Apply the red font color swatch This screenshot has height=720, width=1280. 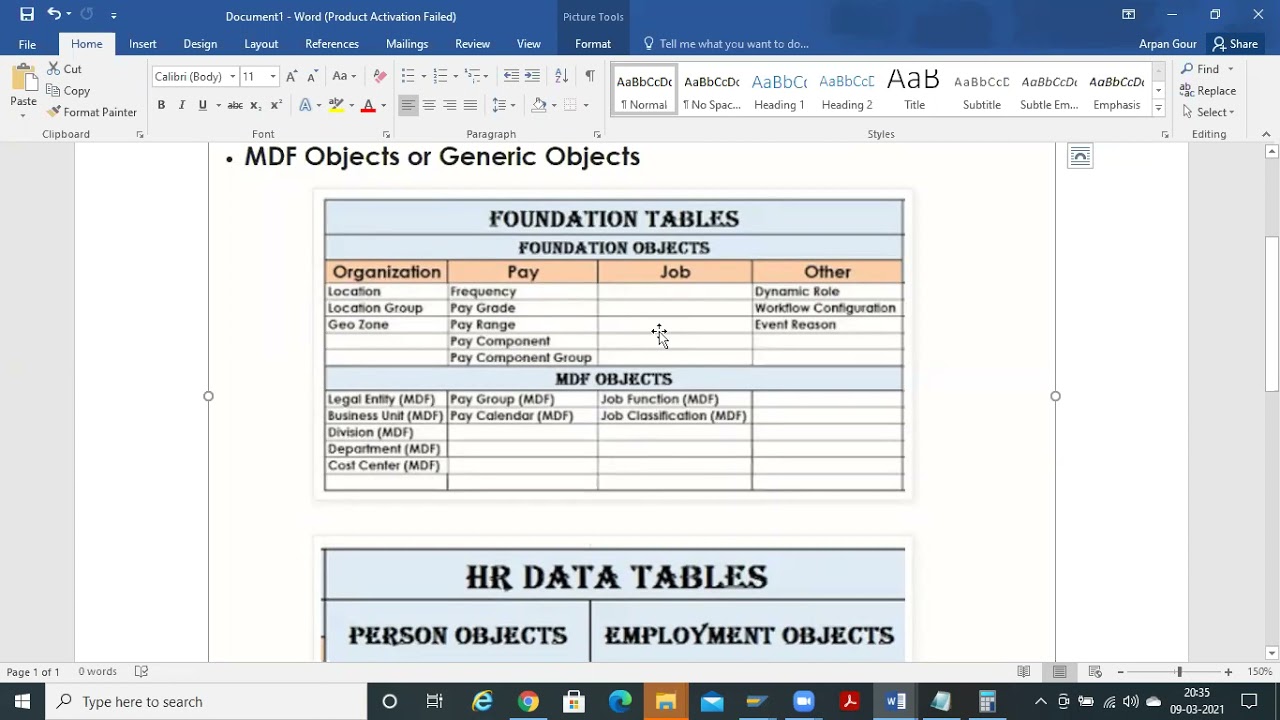pos(368,105)
